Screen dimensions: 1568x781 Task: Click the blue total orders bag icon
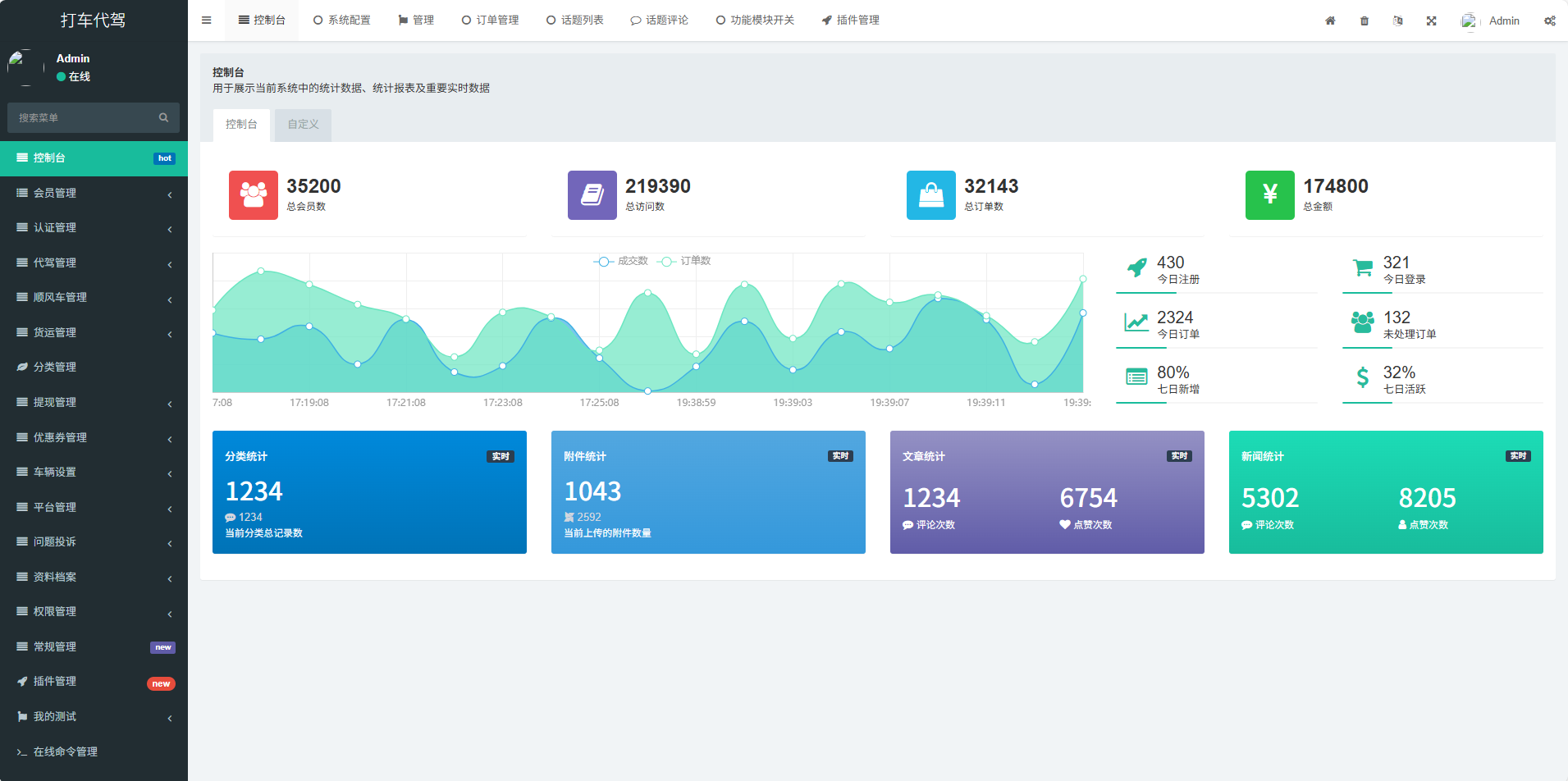(931, 195)
